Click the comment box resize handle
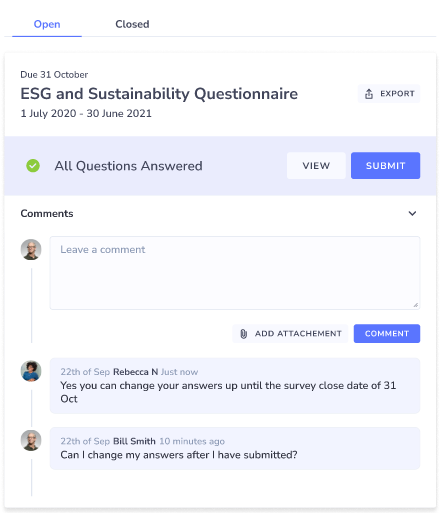 click(x=416, y=305)
